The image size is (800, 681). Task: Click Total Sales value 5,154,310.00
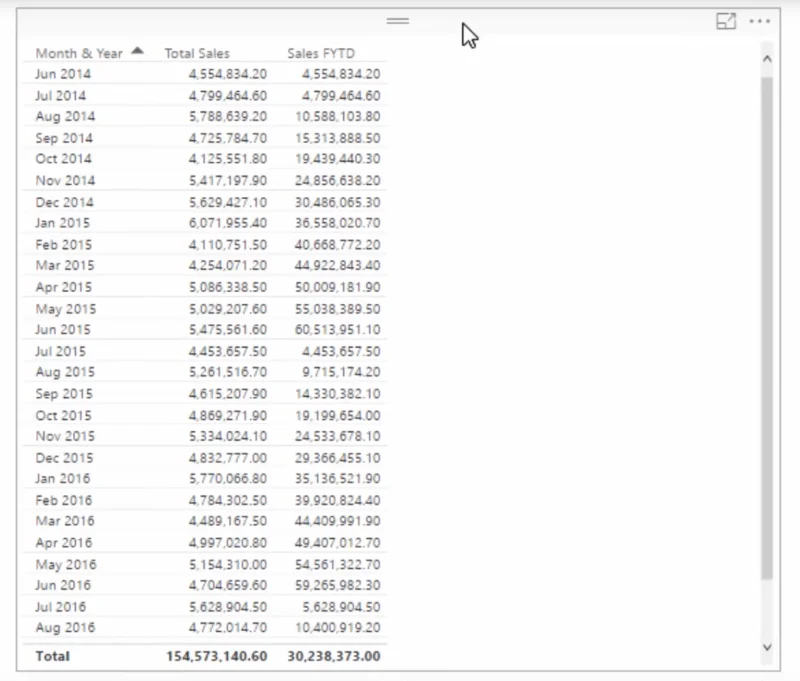[x=228, y=565]
